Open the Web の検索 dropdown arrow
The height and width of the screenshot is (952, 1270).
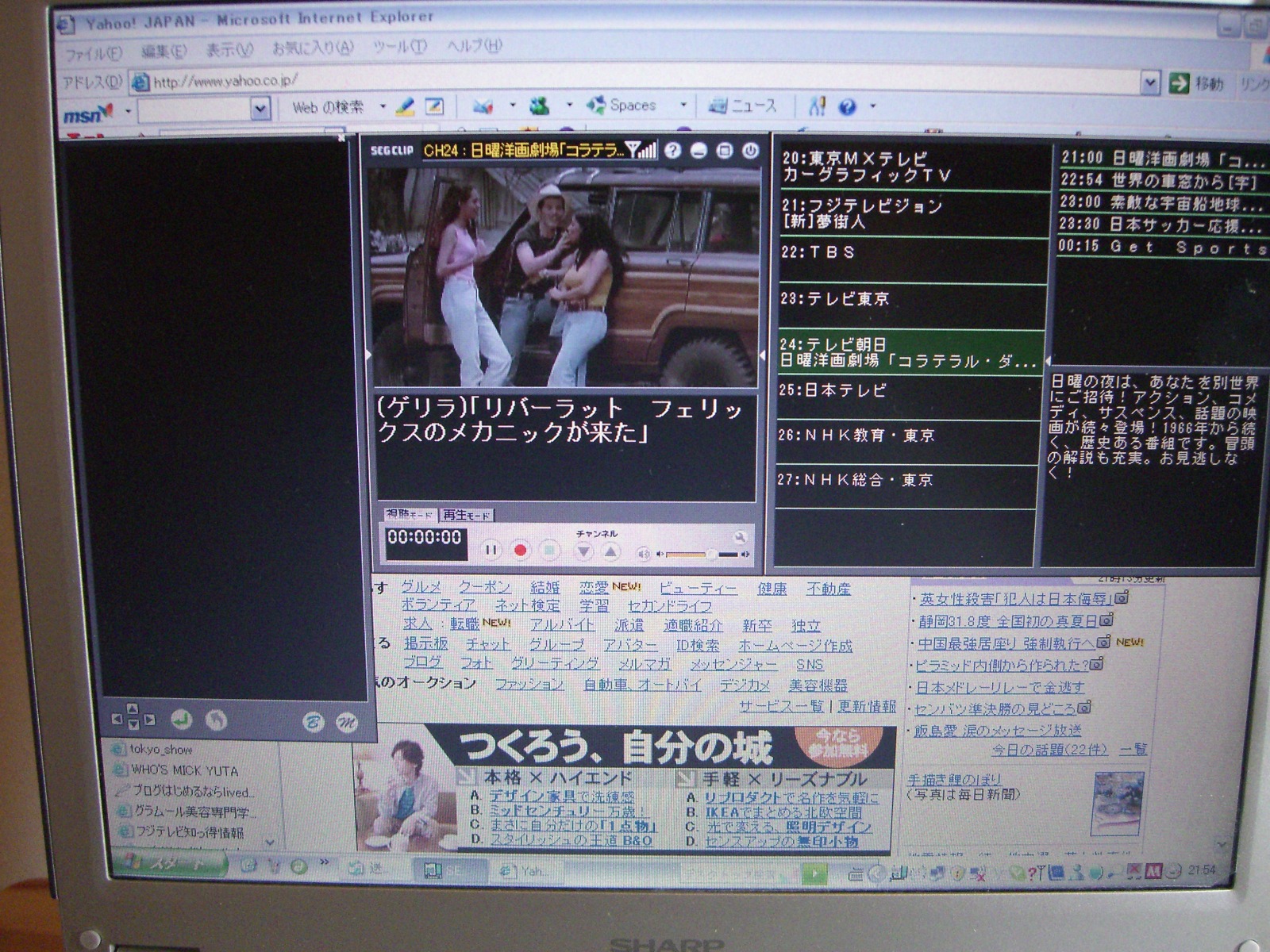(x=383, y=106)
